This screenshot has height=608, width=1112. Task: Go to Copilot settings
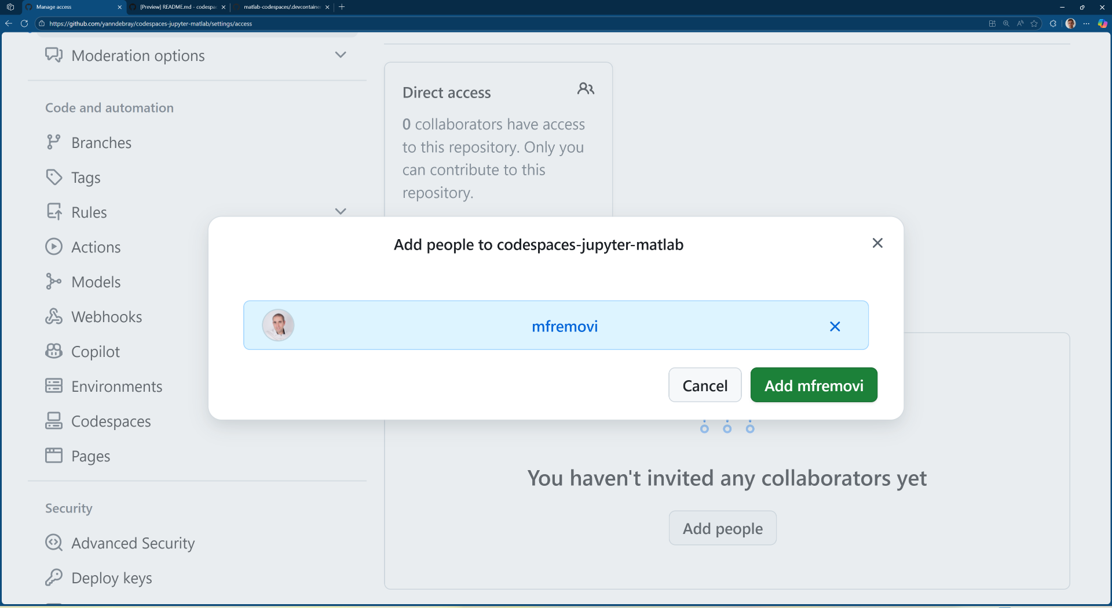tap(95, 352)
